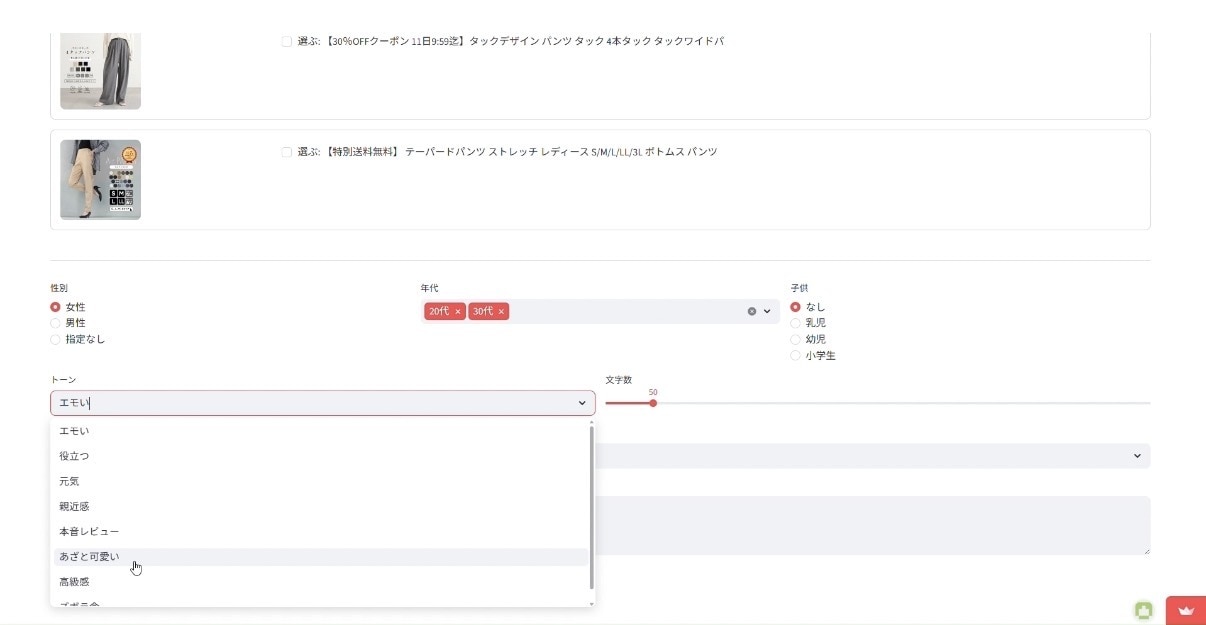Open the beige tapered pants thumbnail
1206x625 pixels.
(x=100, y=180)
